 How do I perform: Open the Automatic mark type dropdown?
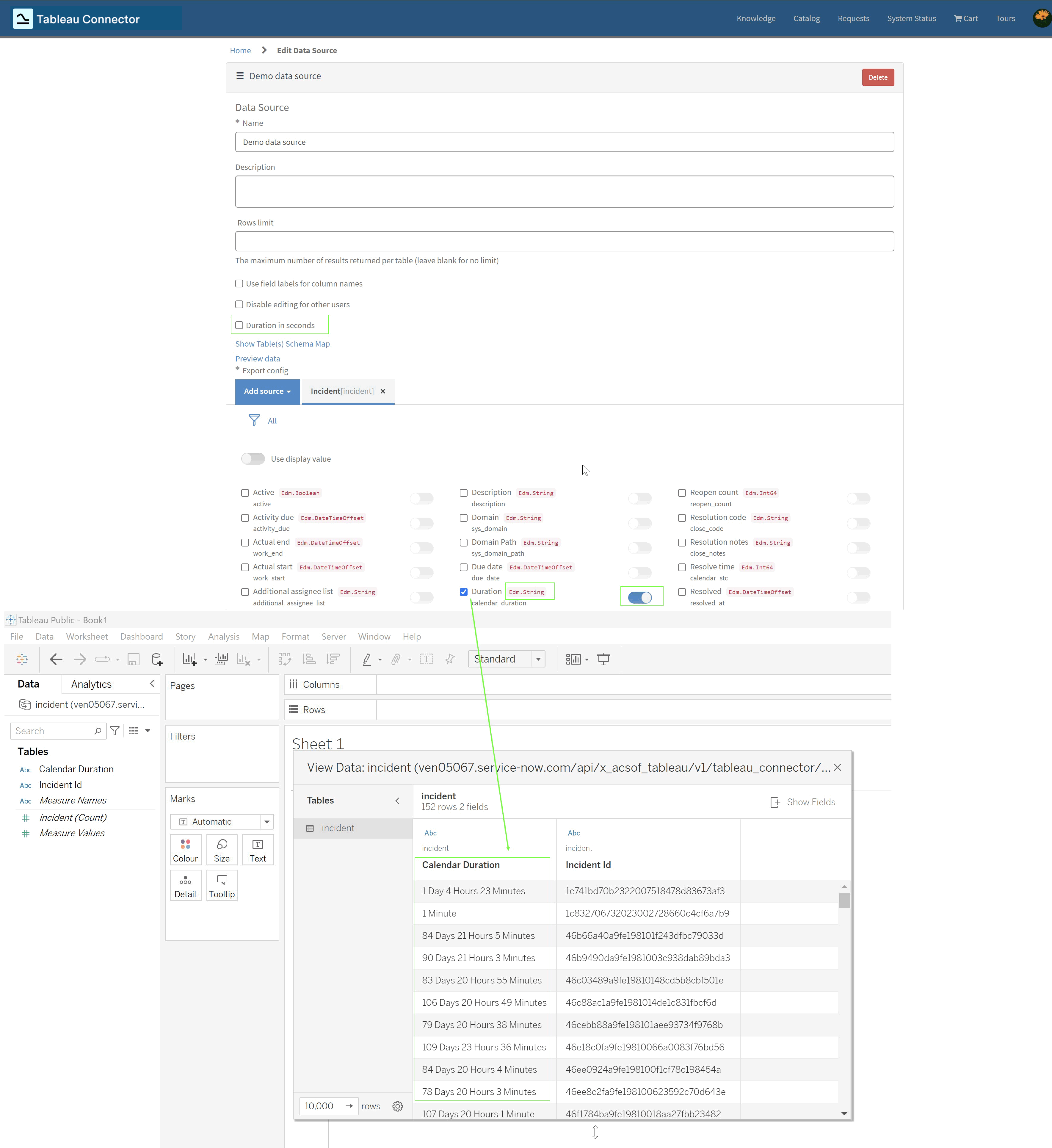266,821
